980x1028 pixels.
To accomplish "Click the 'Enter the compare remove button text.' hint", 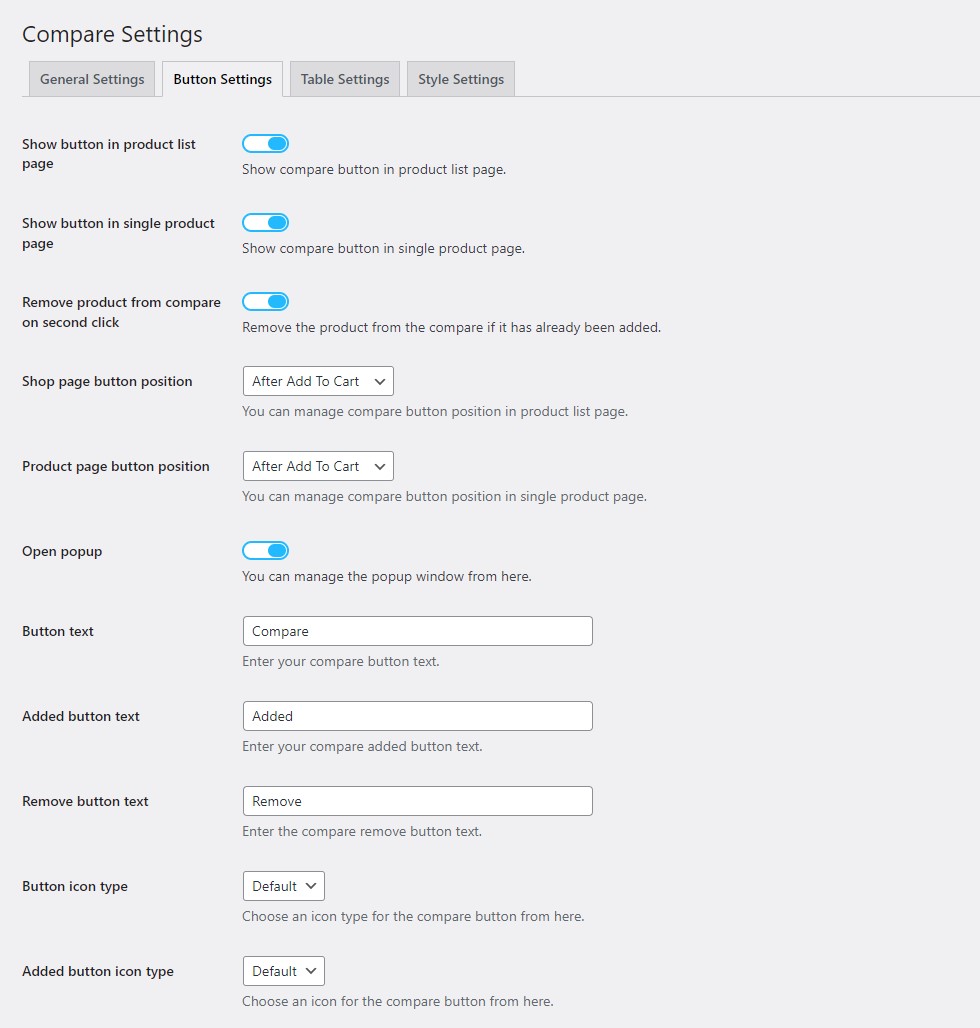I will tap(362, 831).
